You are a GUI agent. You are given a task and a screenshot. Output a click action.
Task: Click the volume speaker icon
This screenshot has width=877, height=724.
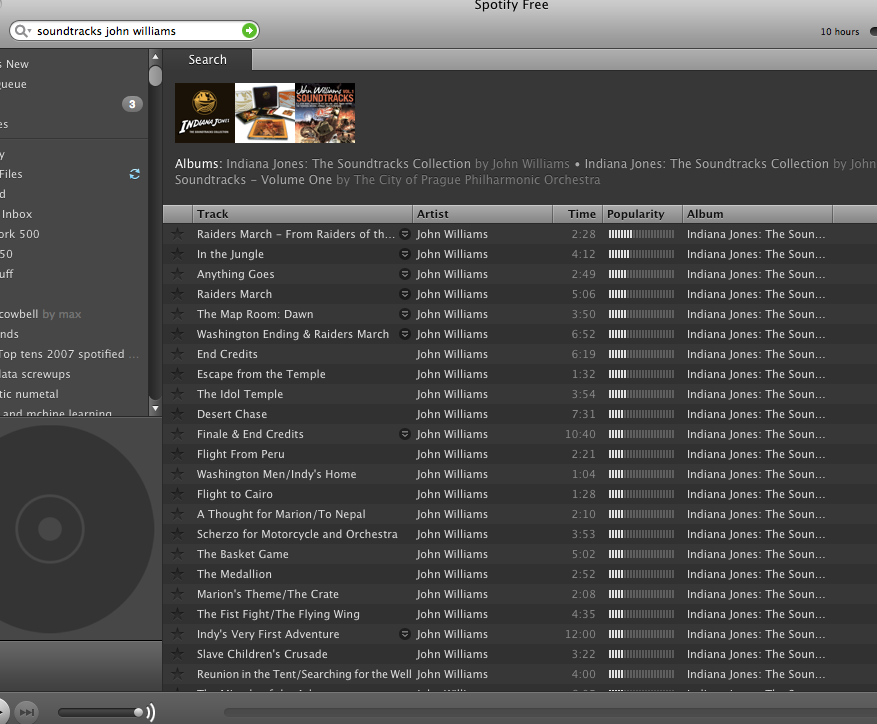pyautogui.click(x=150, y=712)
